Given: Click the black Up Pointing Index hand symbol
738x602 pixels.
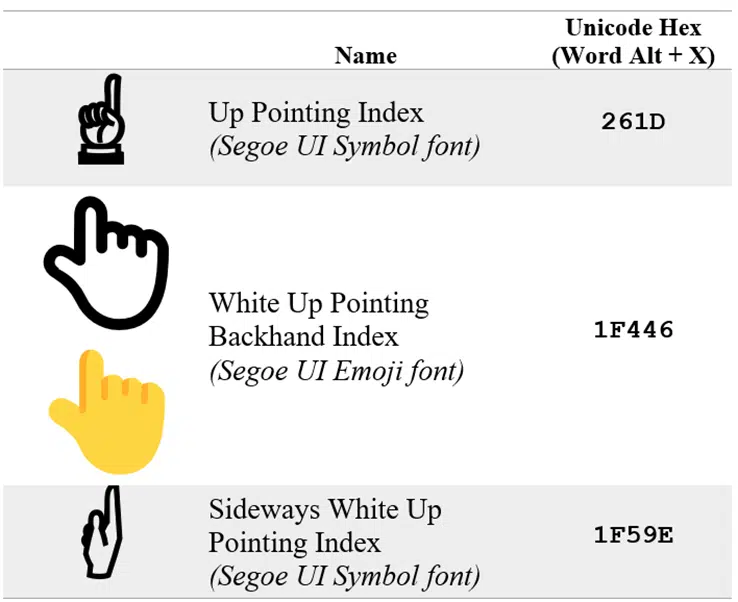Looking at the screenshot, I should (101, 119).
